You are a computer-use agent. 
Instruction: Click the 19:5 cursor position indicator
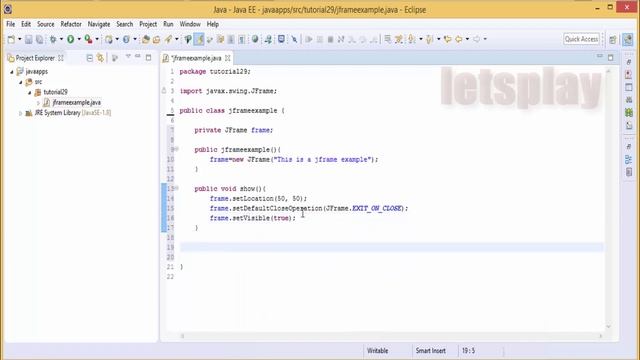click(x=469, y=351)
